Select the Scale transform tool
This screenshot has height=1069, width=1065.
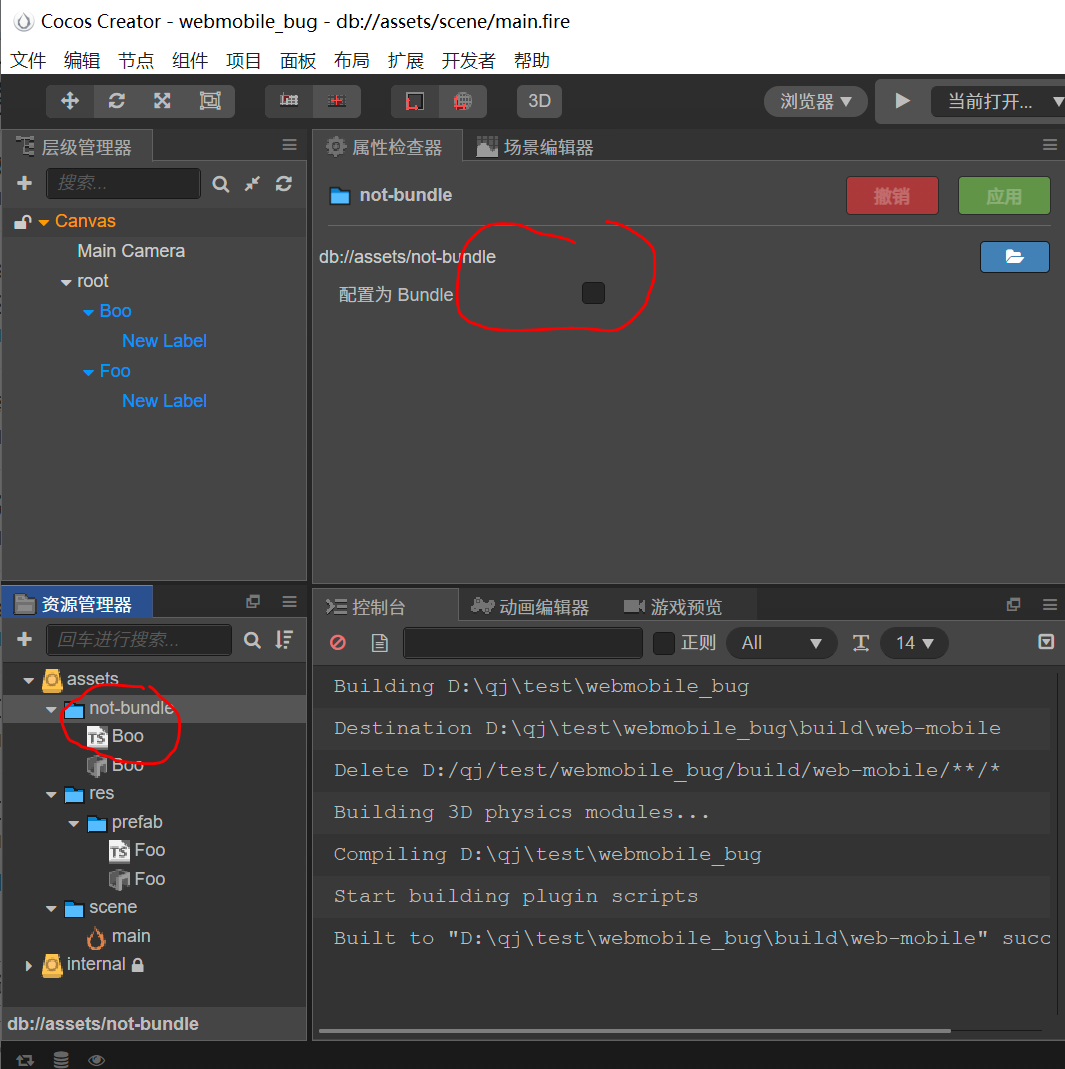pos(162,101)
